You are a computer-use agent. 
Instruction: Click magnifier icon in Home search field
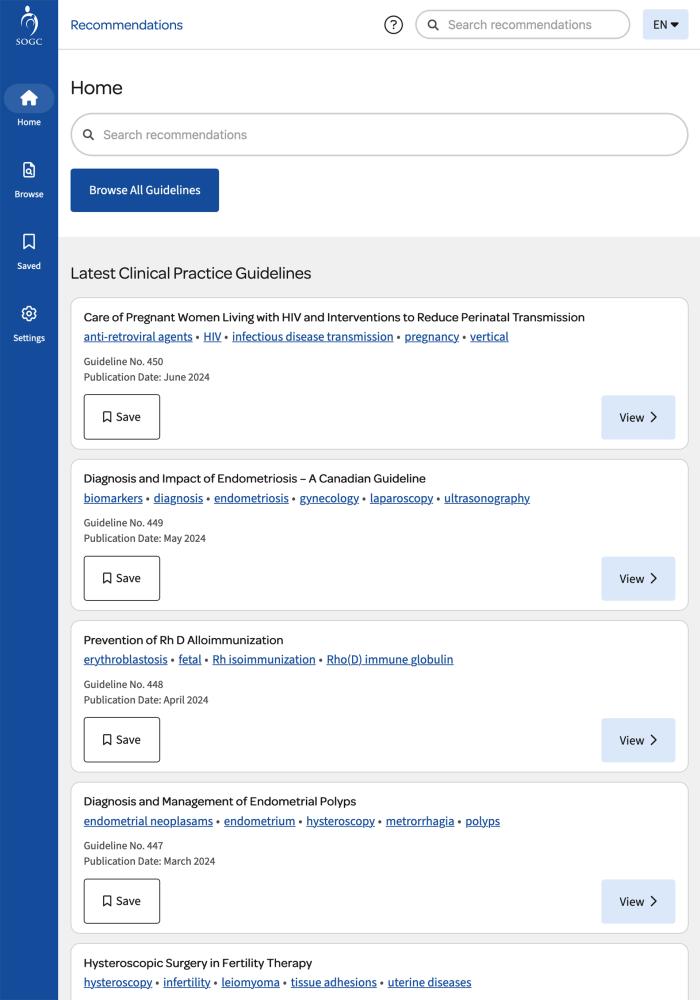point(89,135)
